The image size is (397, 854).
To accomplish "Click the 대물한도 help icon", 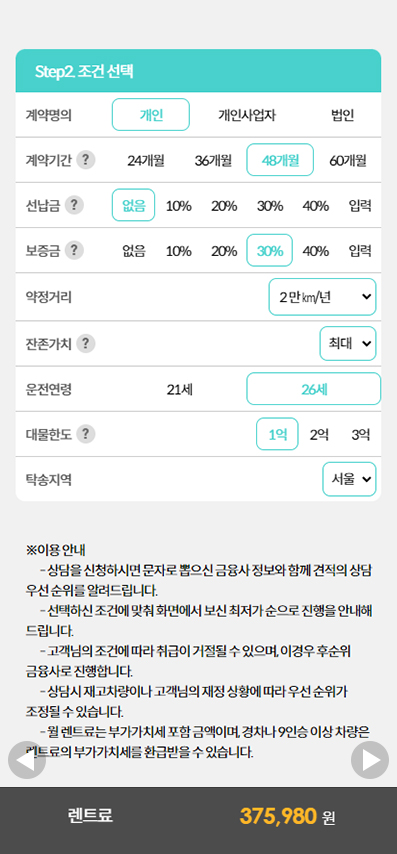I will click(x=85, y=434).
